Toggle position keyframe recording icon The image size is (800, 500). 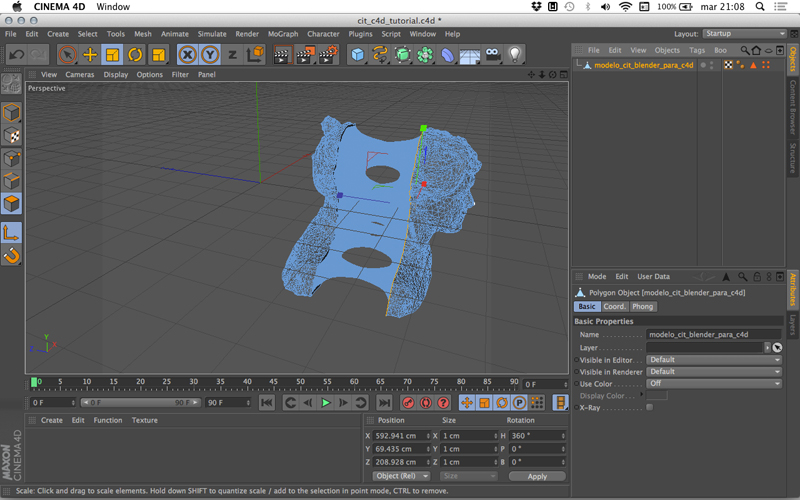[467, 403]
